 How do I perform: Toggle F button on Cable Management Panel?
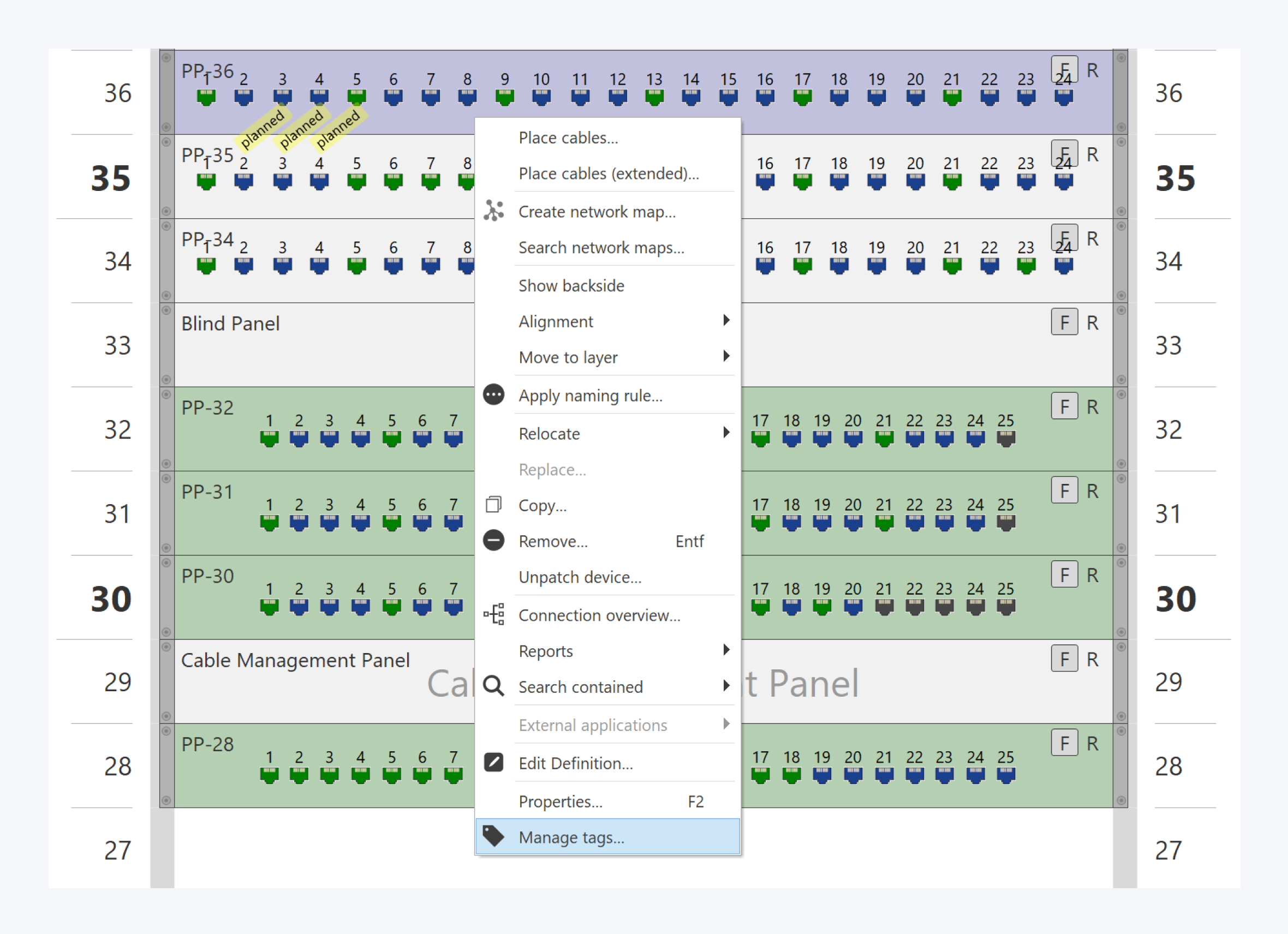point(1064,659)
